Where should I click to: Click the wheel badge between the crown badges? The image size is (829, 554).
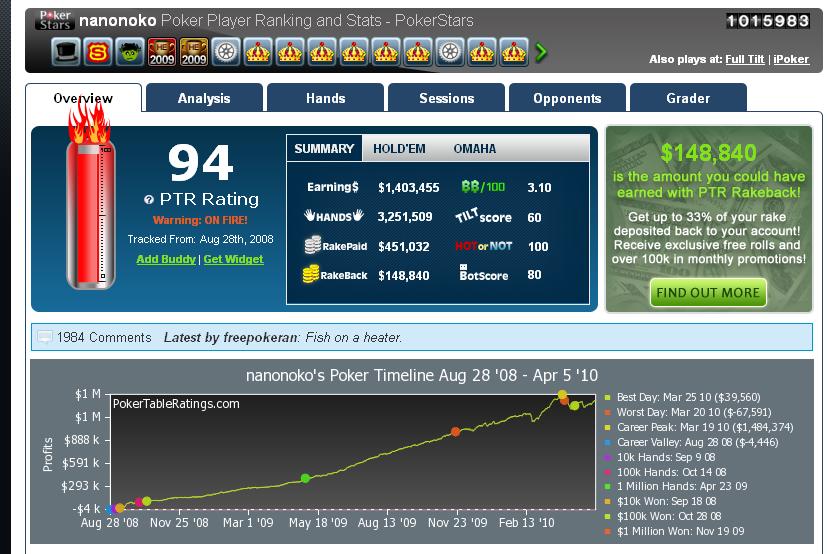click(450, 52)
